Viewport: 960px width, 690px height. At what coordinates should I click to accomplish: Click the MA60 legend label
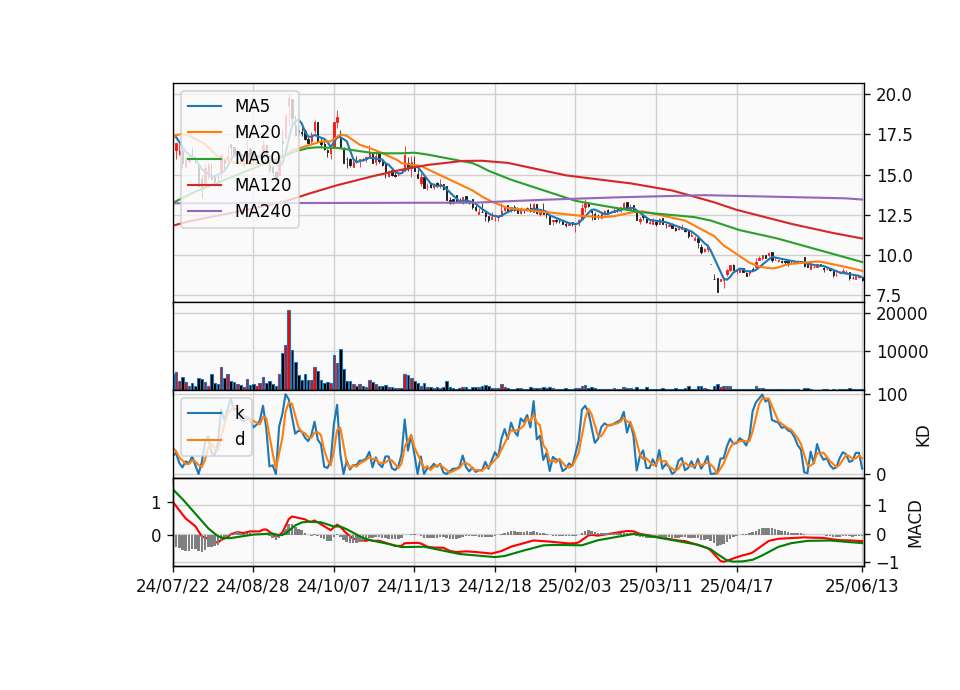[257, 158]
